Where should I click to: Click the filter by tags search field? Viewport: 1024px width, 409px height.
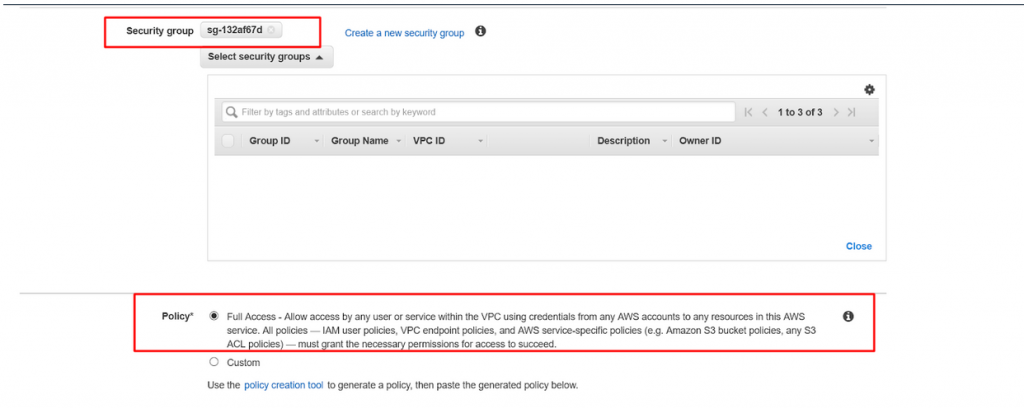[x=479, y=112]
